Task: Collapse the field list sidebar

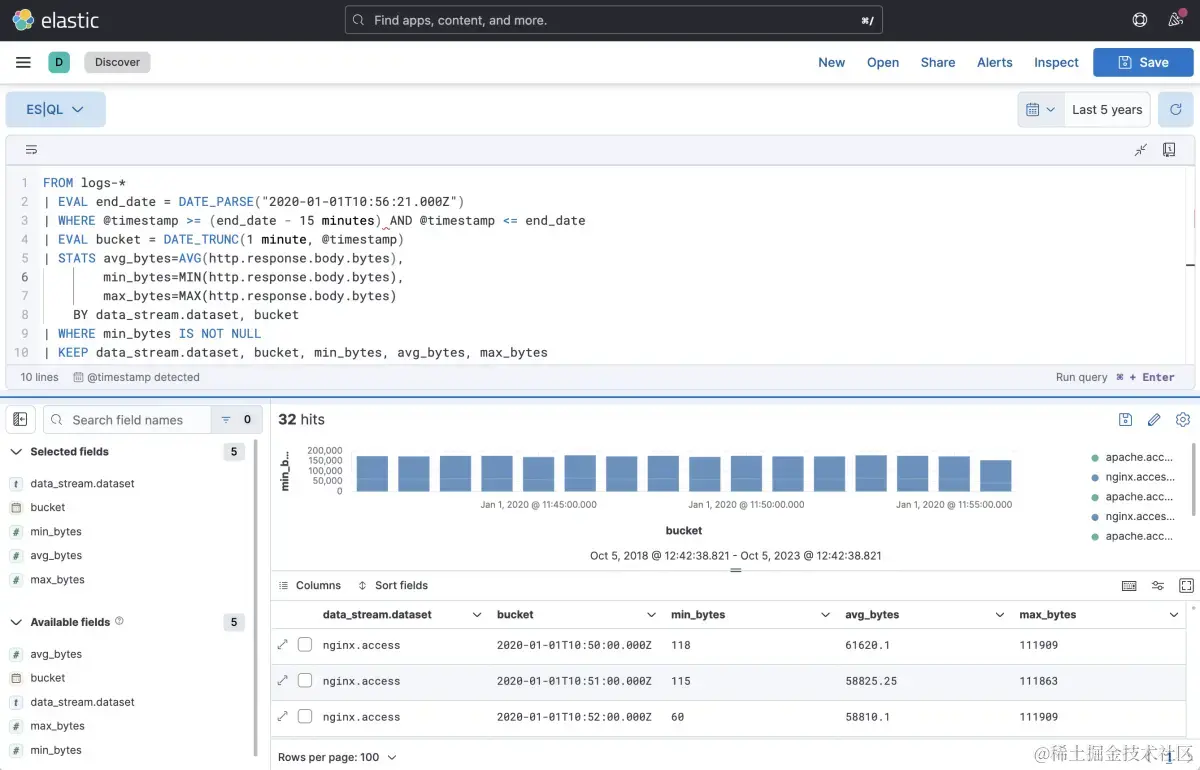Action: (x=20, y=420)
